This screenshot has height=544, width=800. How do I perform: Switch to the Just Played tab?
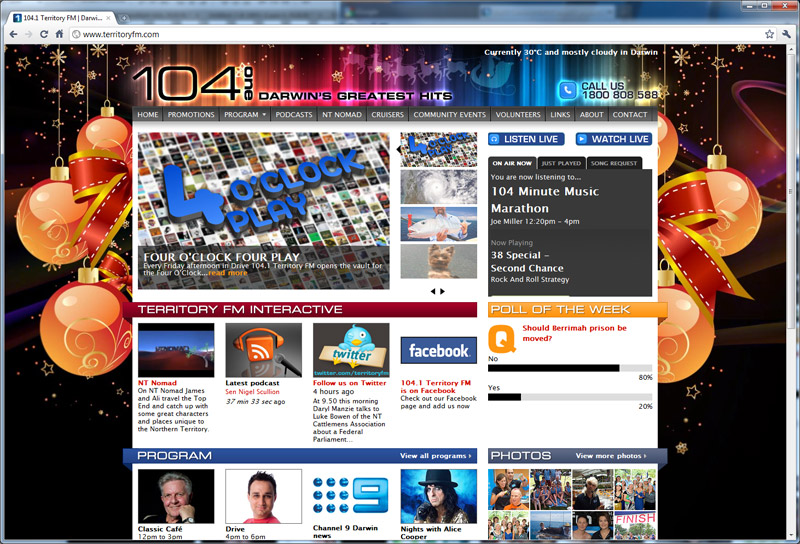point(561,163)
